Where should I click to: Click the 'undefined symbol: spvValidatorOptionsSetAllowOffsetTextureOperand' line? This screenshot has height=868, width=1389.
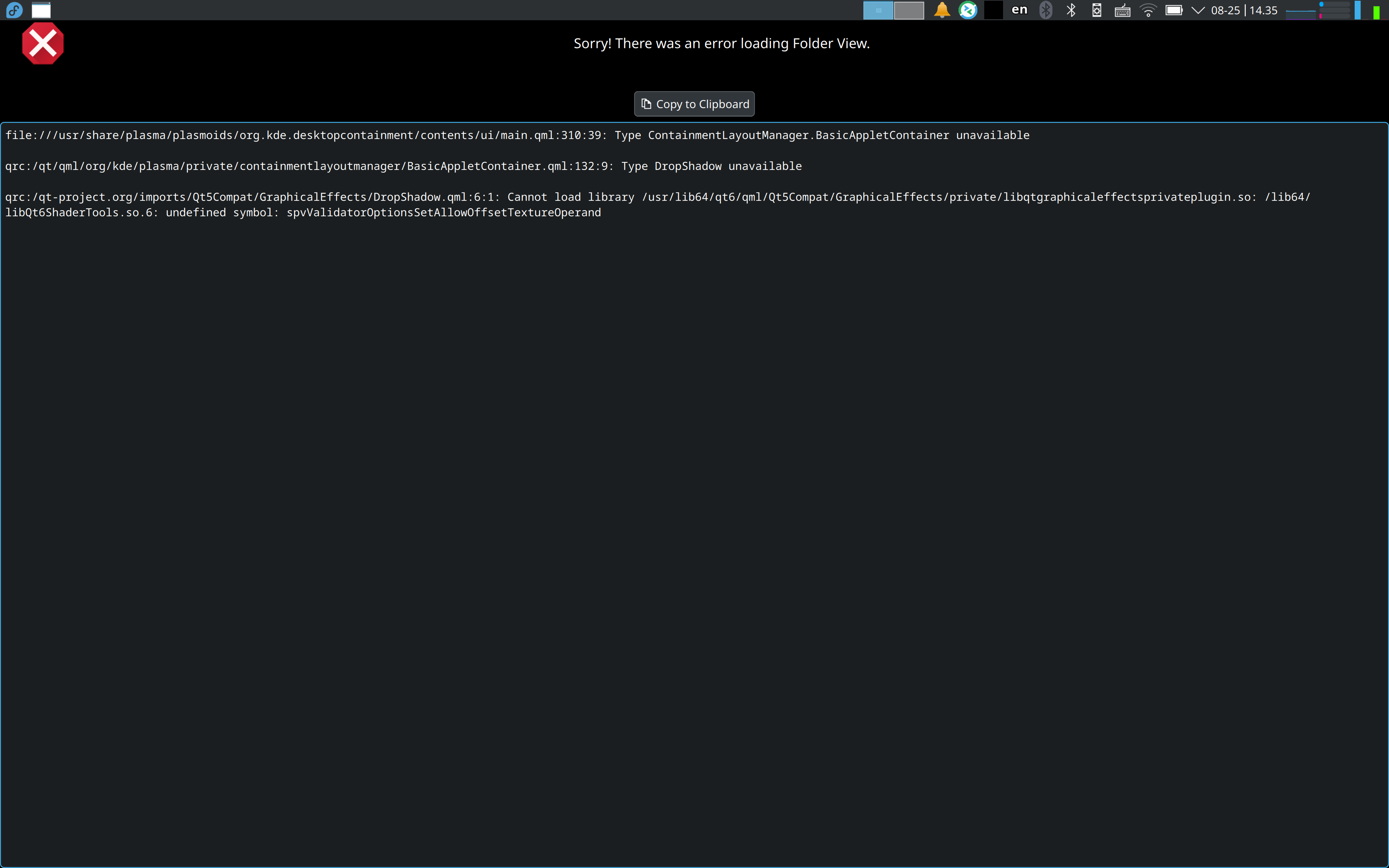click(x=303, y=212)
